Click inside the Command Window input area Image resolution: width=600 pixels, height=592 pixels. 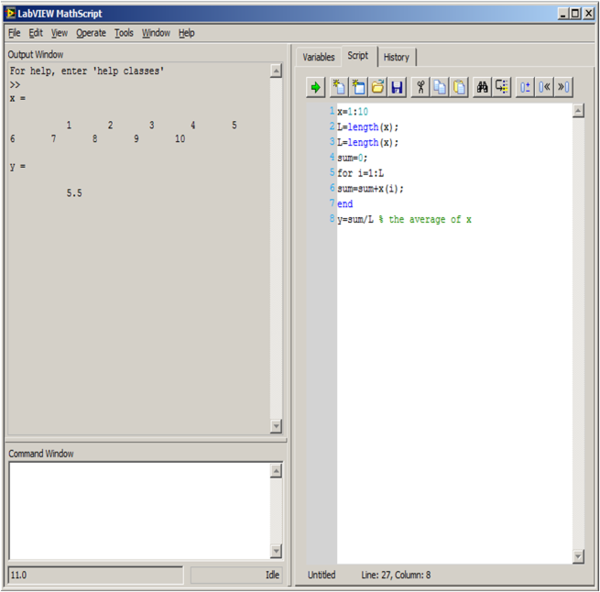click(x=139, y=511)
